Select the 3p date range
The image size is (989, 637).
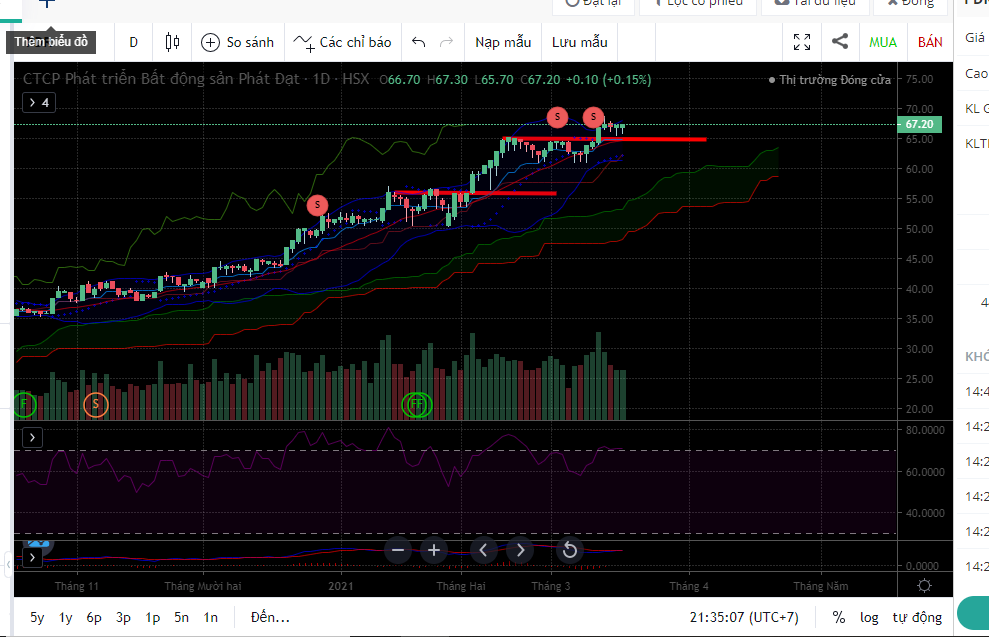click(x=123, y=617)
